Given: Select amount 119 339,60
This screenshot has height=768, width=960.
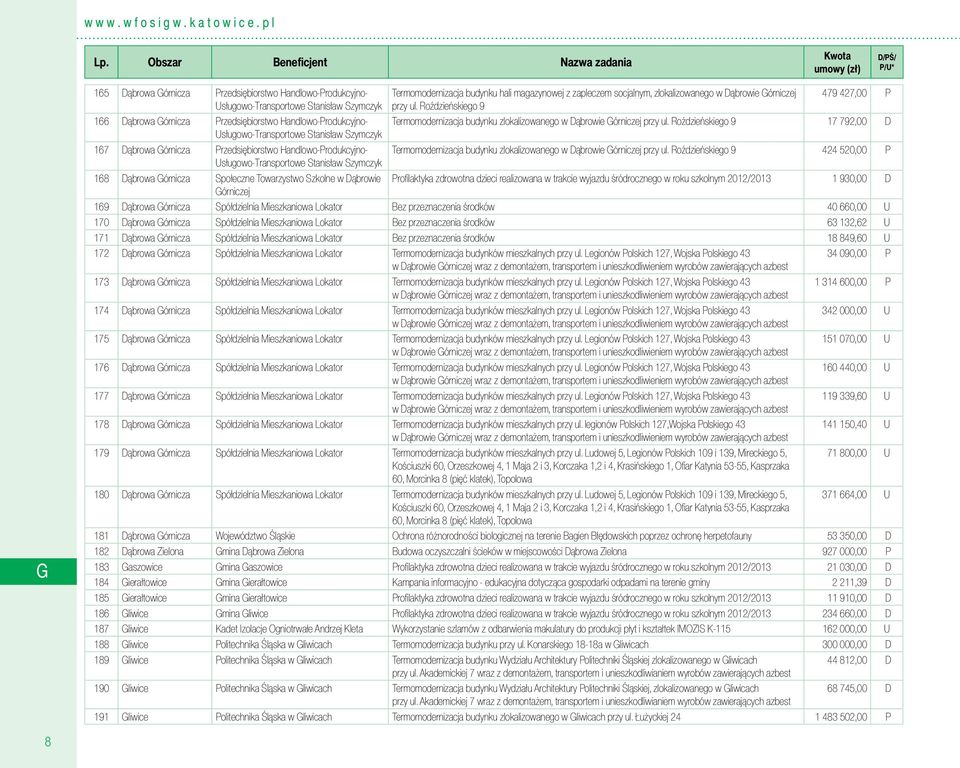Looking at the screenshot, I should [x=844, y=396].
